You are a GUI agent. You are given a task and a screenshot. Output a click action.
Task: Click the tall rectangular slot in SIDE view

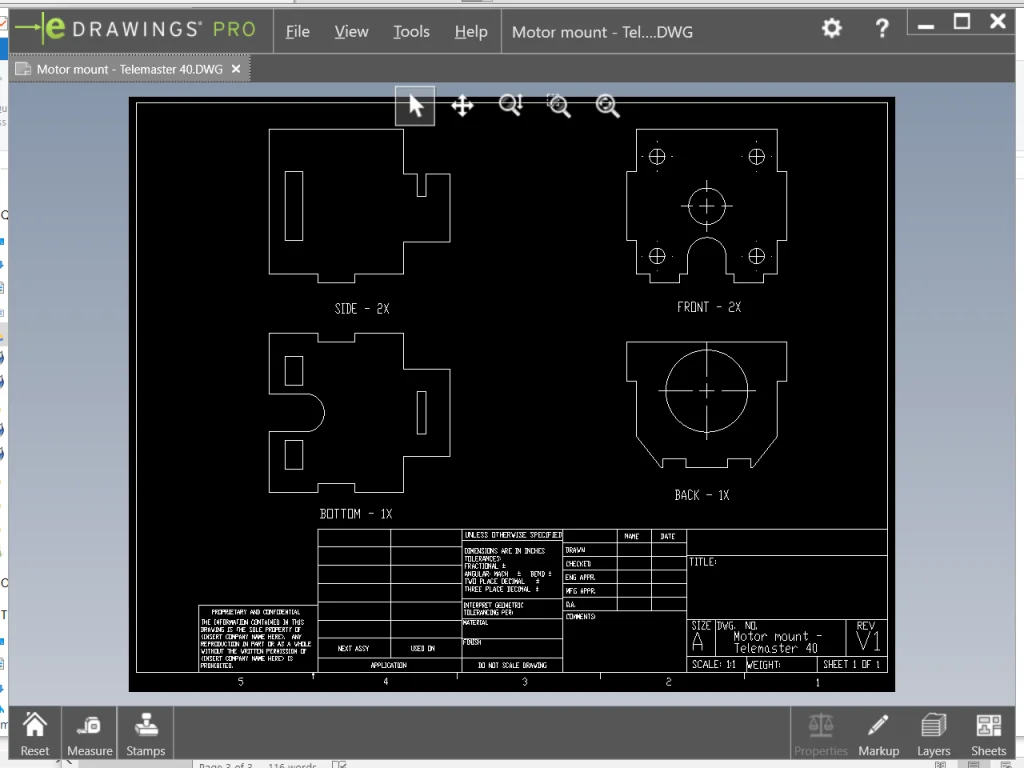tap(294, 206)
